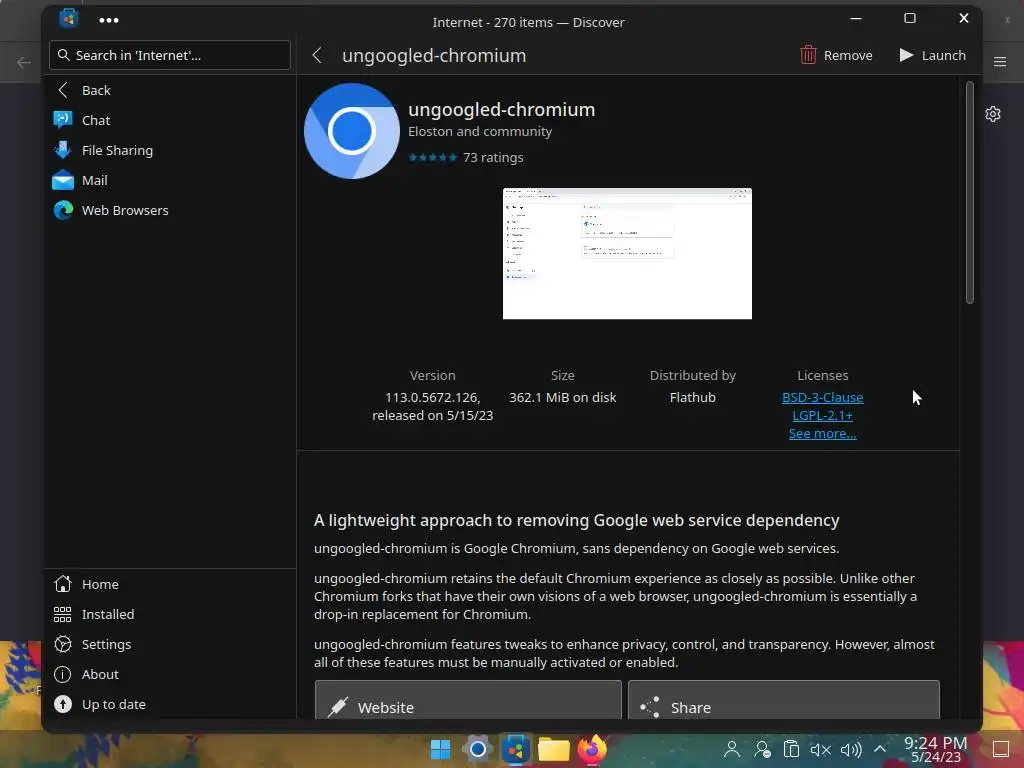Open Discover Settings page
Image resolution: width=1024 pixels, height=768 pixels.
(170, 644)
